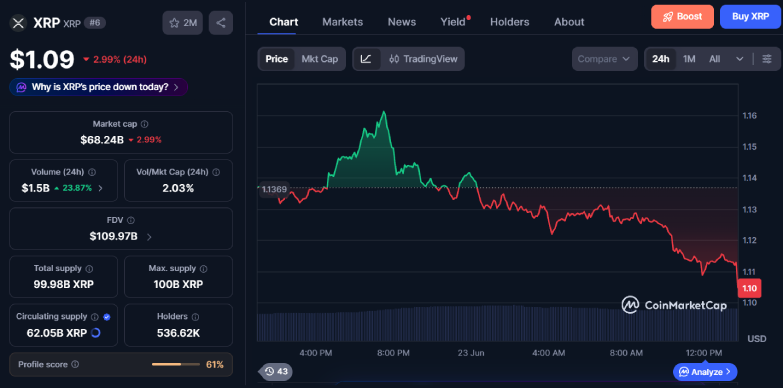Viewport: 783px width, 388px height.
Task: Click the Analyze button
Action: click(x=705, y=372)
